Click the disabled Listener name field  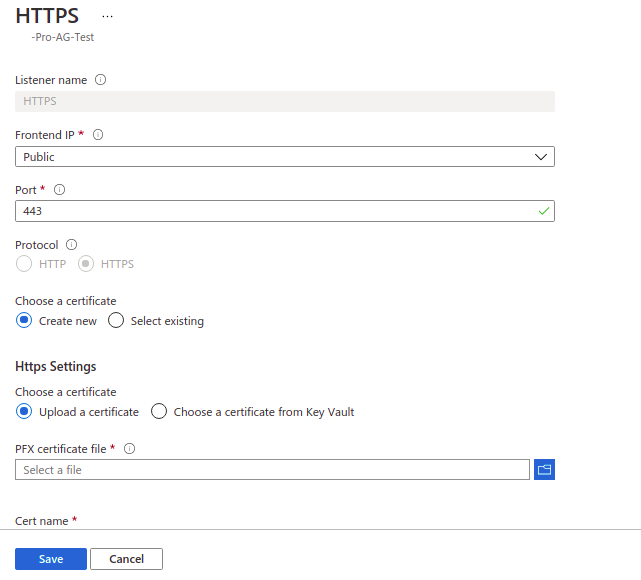285,101
